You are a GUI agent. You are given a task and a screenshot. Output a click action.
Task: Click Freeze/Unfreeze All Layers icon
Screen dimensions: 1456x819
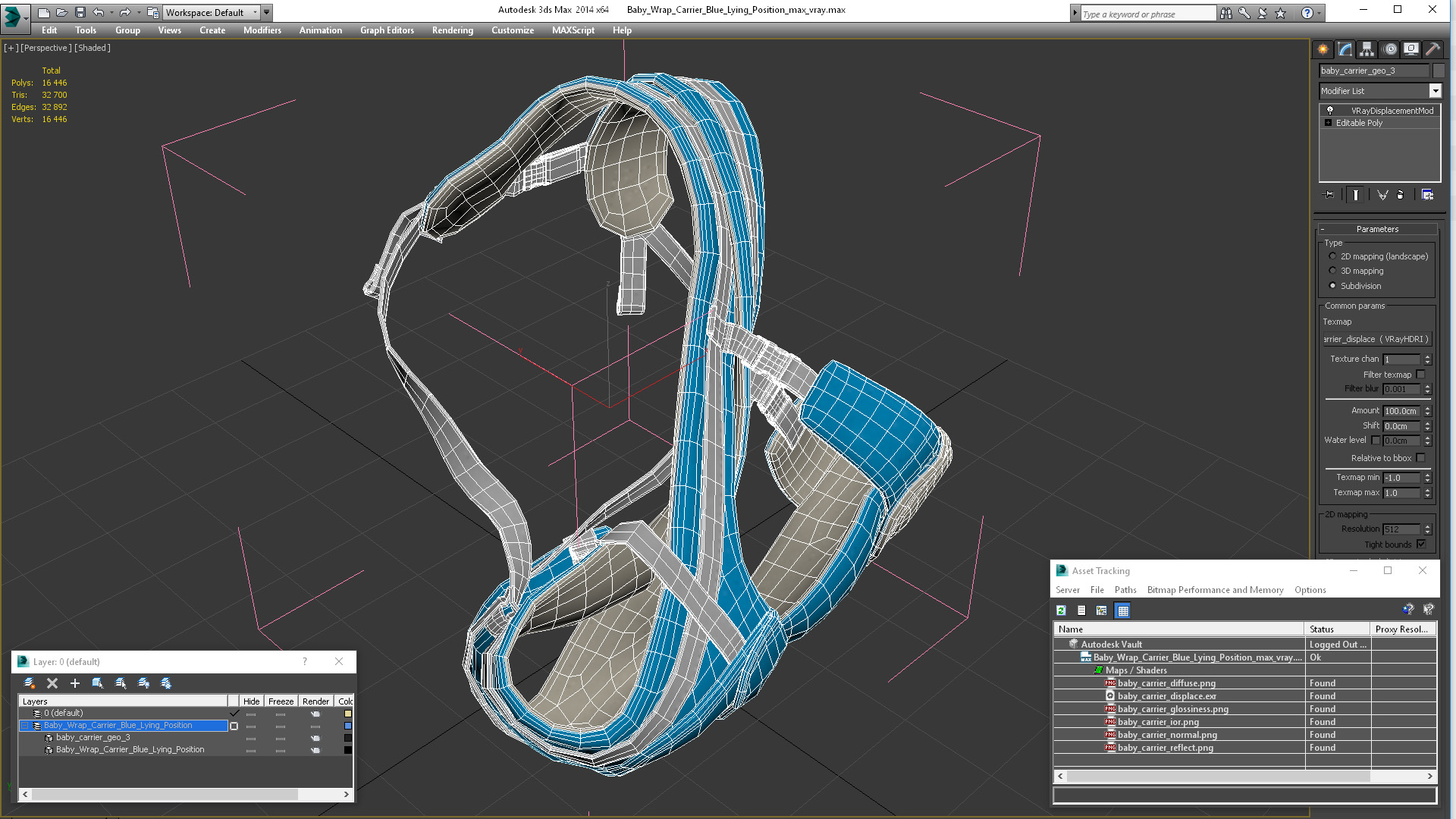coord(166,683)
